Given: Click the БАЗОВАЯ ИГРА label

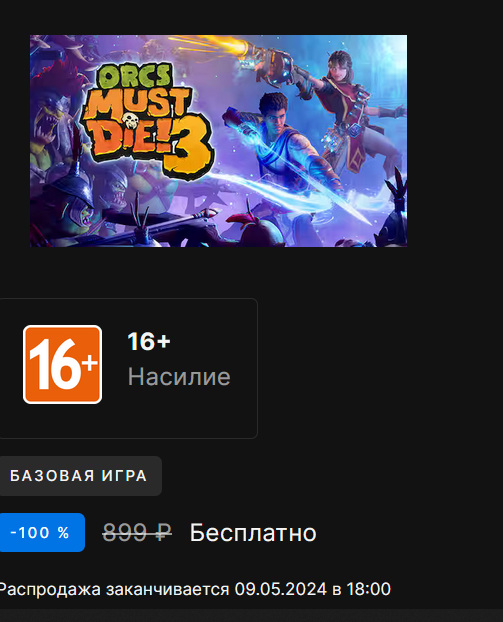Looking at the screenshot, I should coord(79,476).
